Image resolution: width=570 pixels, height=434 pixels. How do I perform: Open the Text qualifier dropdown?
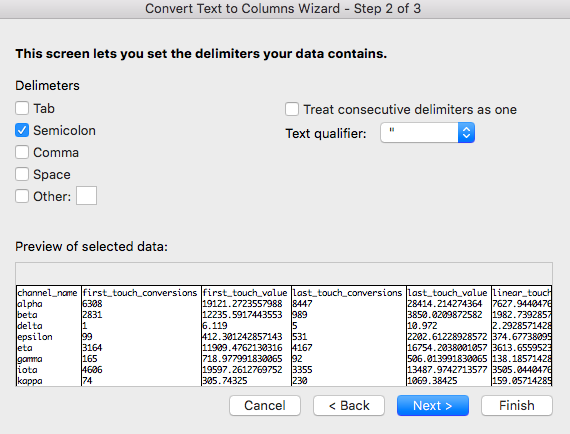(428, 133)
